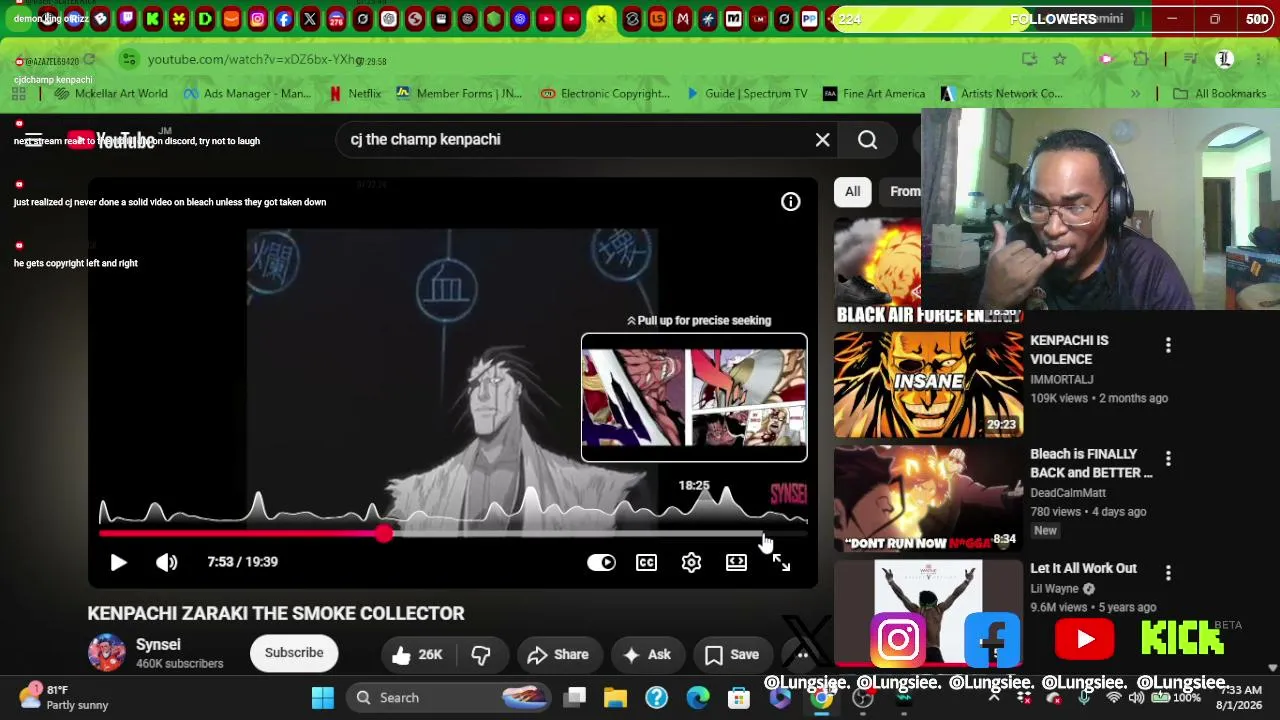Open the apps grid shortcut in bookmarks bar
This screenshot has height=720, width=1280.
(x=18, y=94)
